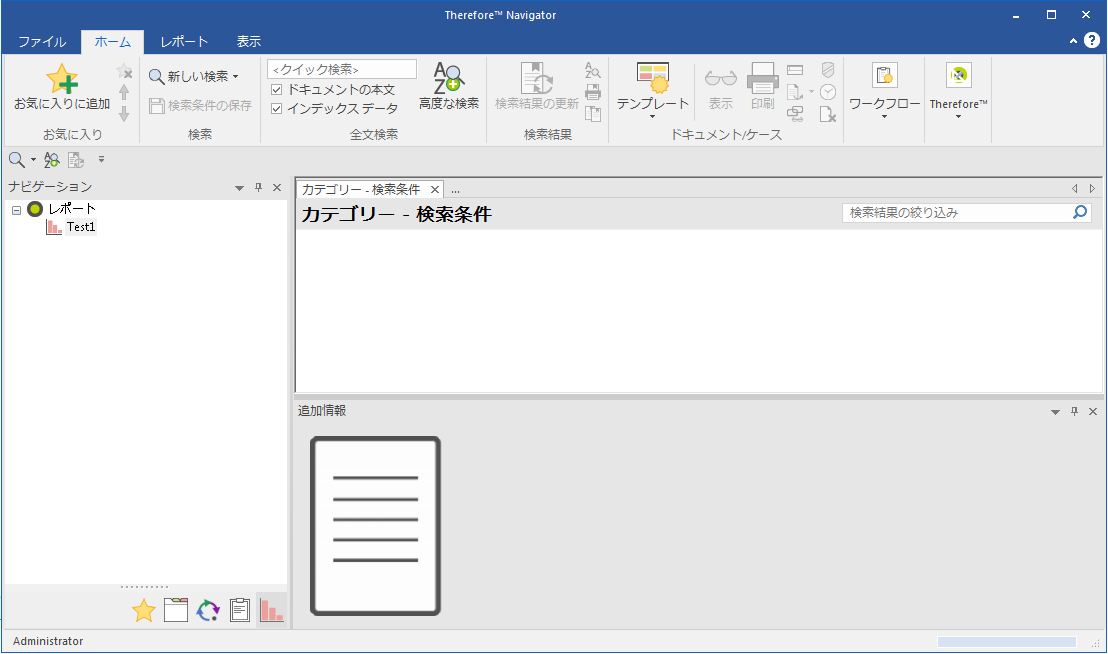Open the favorites star view in navigation bottom bar
Screen dimensions: 1108x654
(x=143, y=610)
